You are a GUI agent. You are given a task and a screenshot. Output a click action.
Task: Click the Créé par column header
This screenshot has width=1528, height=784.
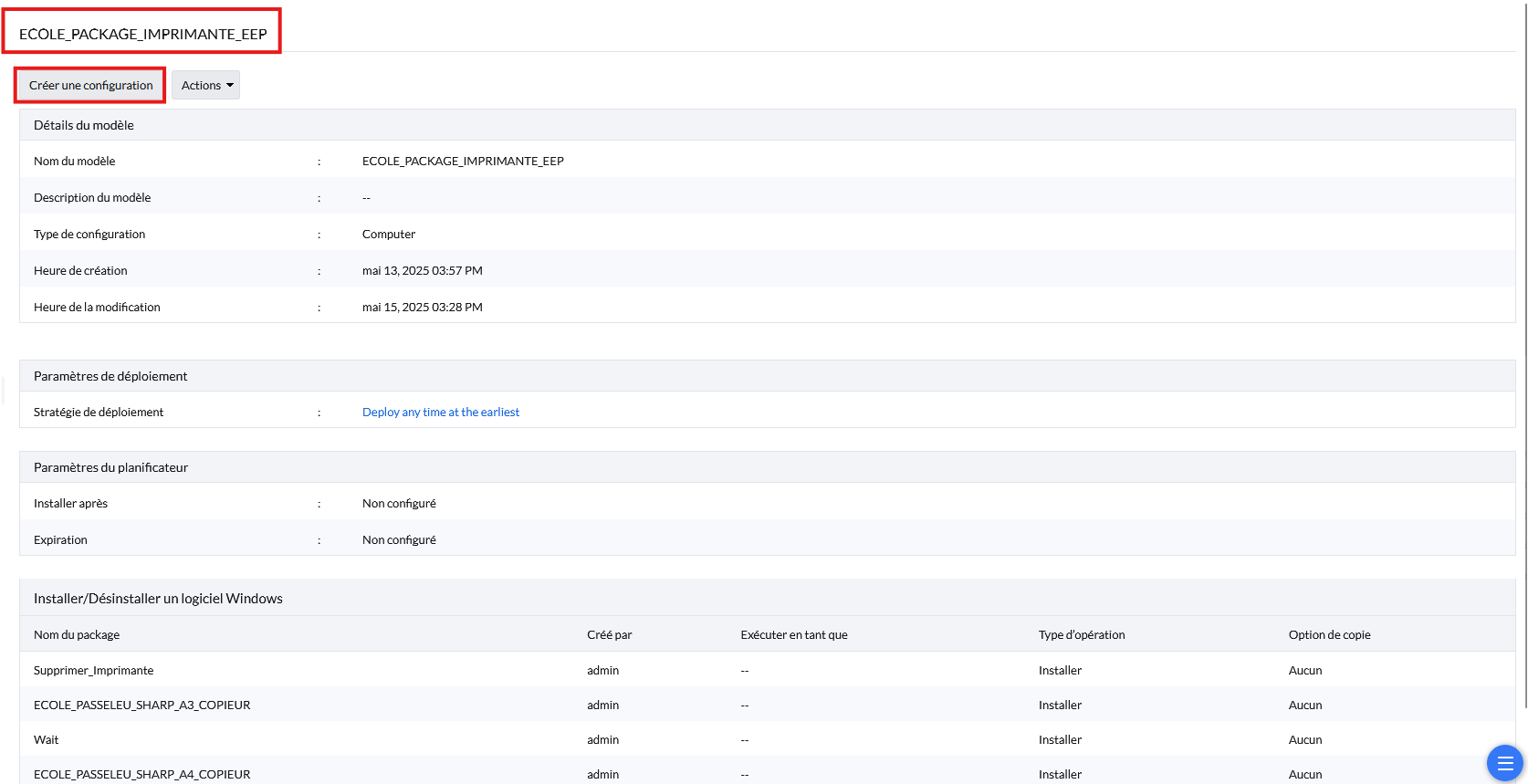(610, 635)
